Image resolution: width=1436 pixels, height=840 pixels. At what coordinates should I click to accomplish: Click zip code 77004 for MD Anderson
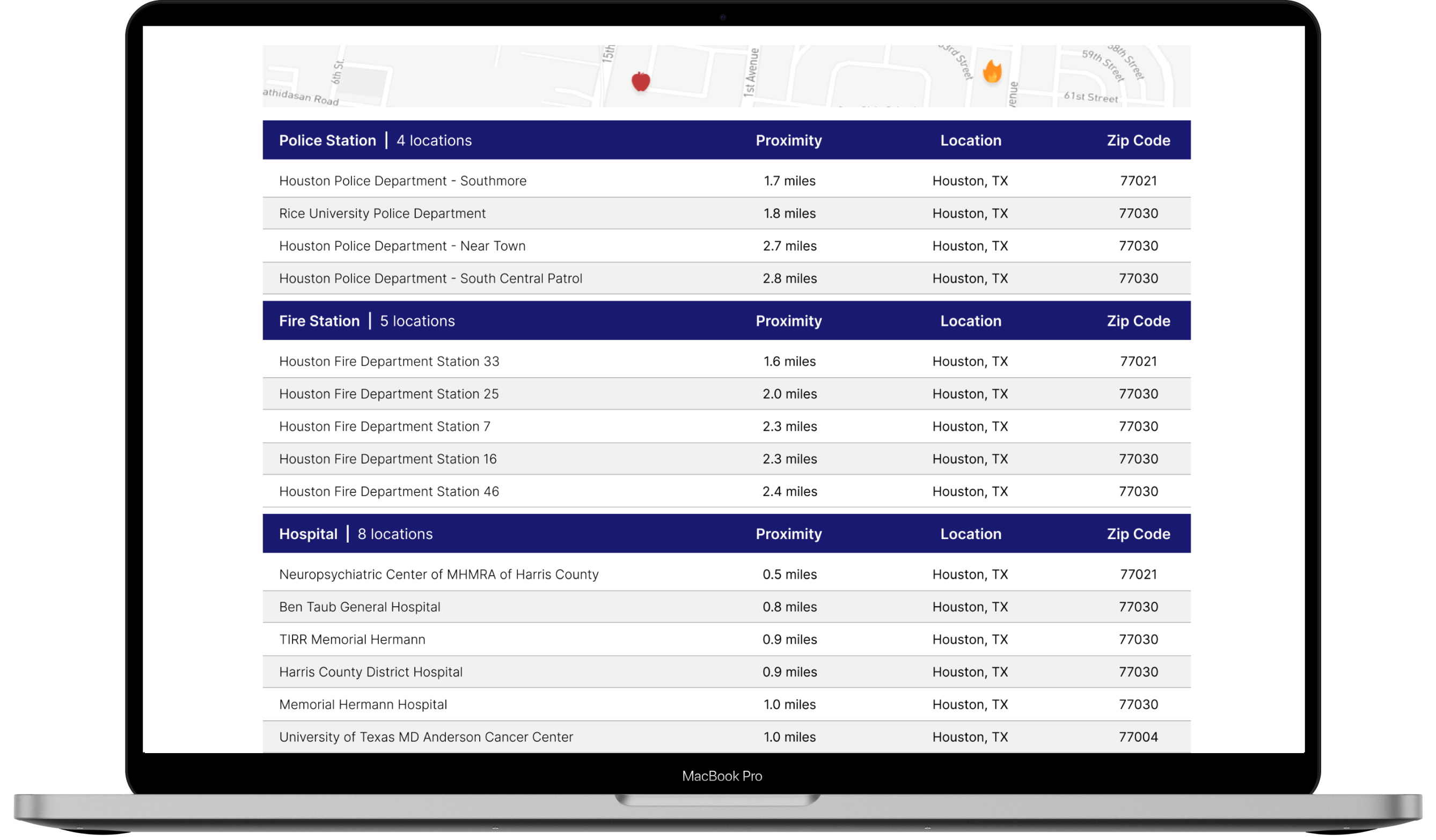(x=1138, y=736)
